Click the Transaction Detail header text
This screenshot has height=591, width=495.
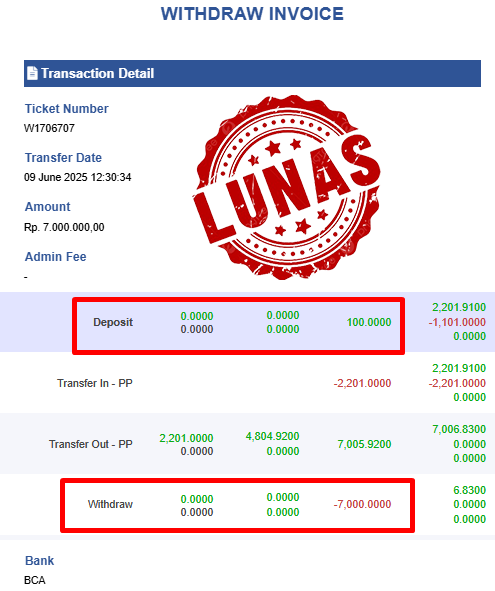(98, 73)
